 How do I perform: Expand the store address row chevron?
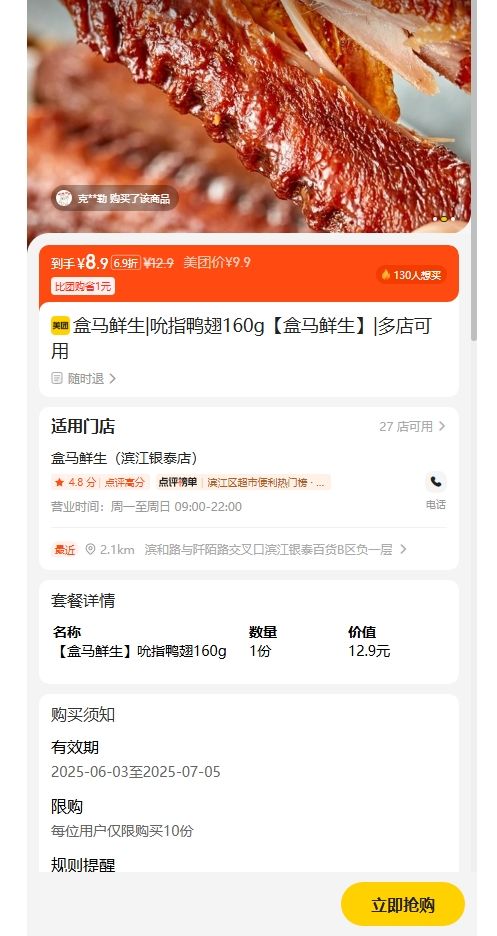point(403,549)
